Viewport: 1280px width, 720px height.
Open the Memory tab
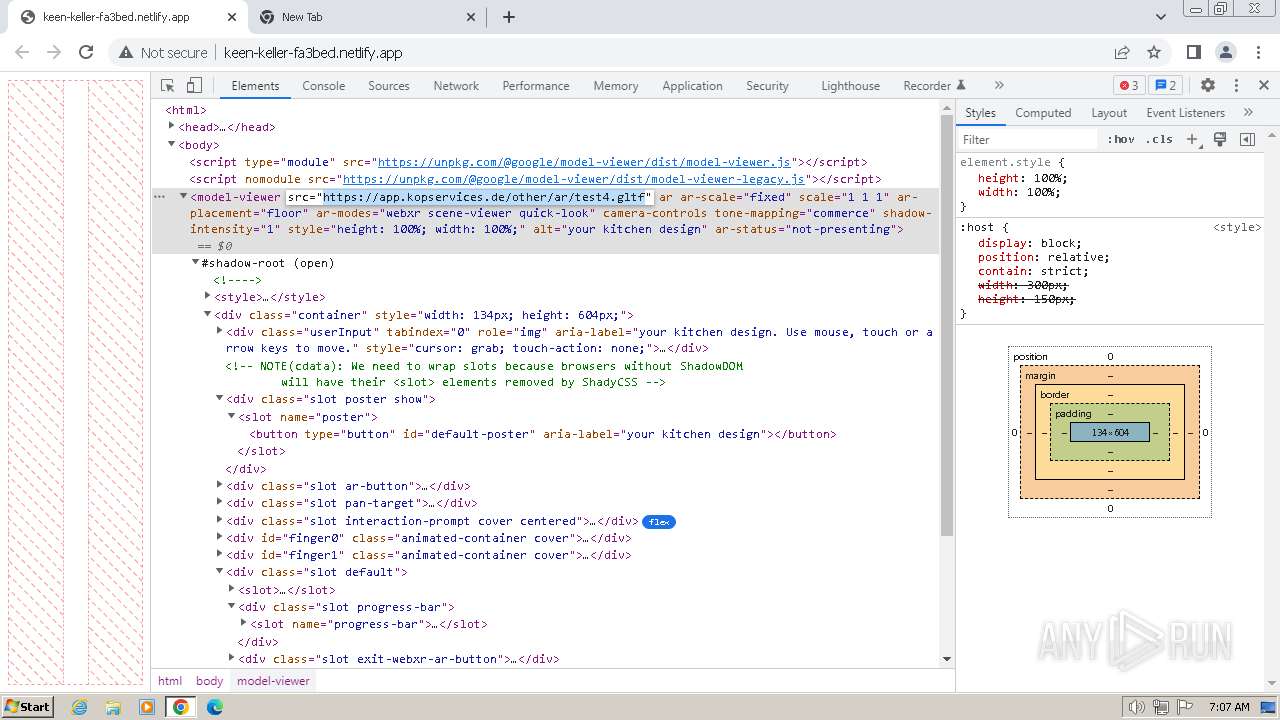coord(616,86)
